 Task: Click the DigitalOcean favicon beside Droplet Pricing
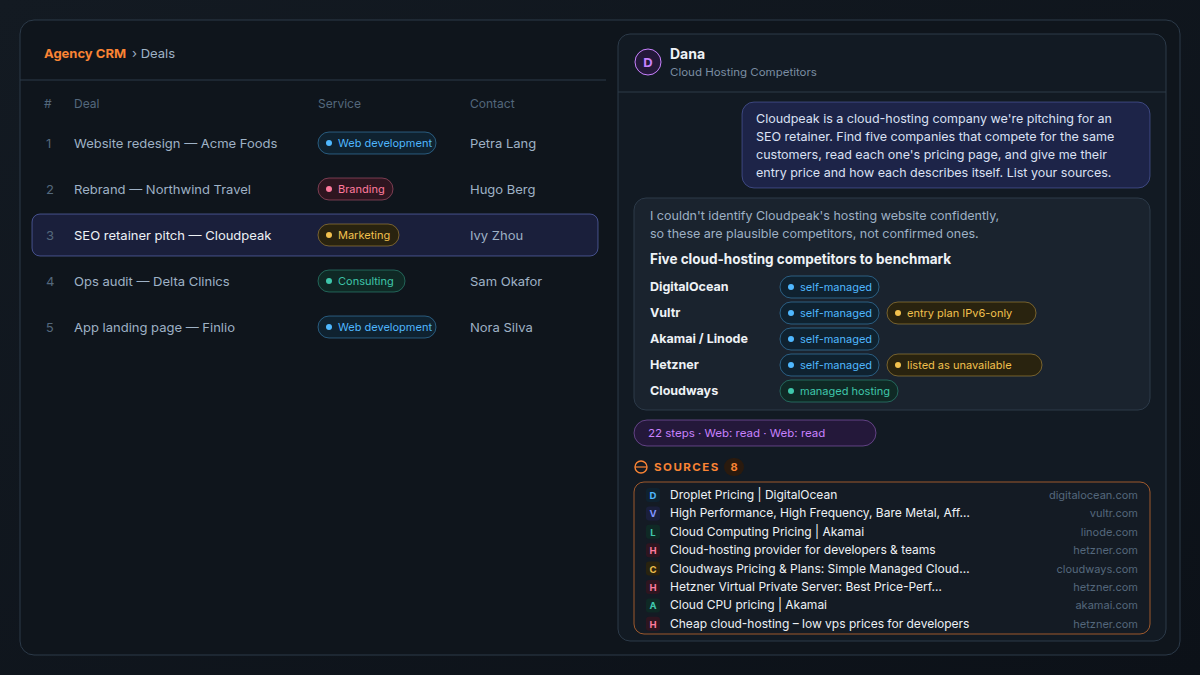click(x=653, y=495)
